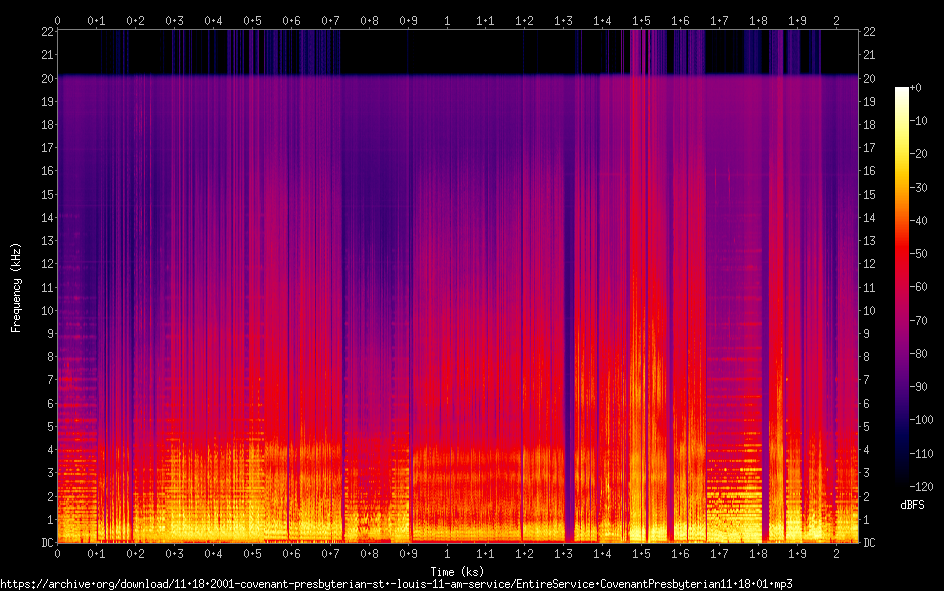Select the "-50" dBFS scale label

coord(918,254)
